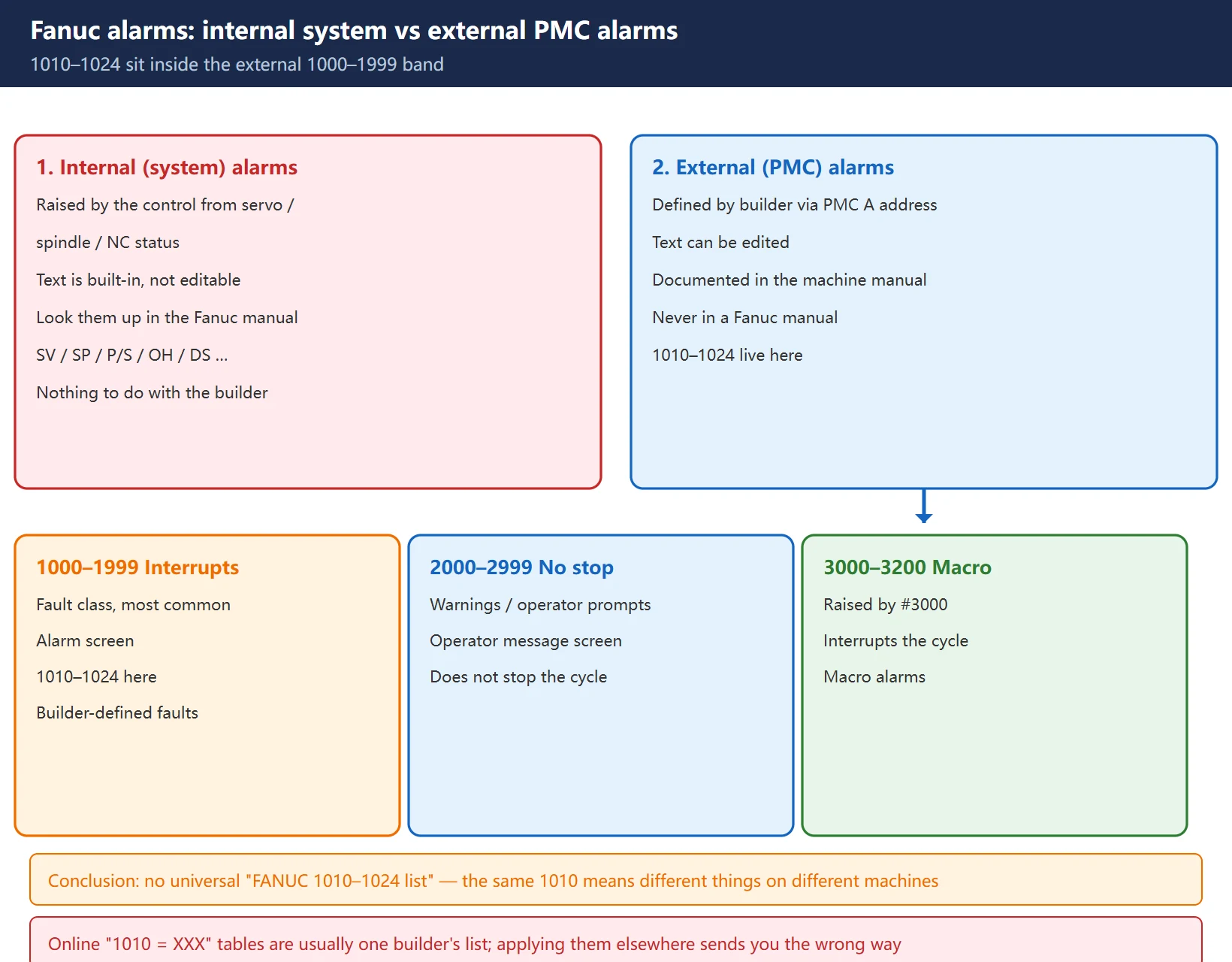1232x962 pixels.
Task: Select "Macro alarms" line
Action: (874, 677)
